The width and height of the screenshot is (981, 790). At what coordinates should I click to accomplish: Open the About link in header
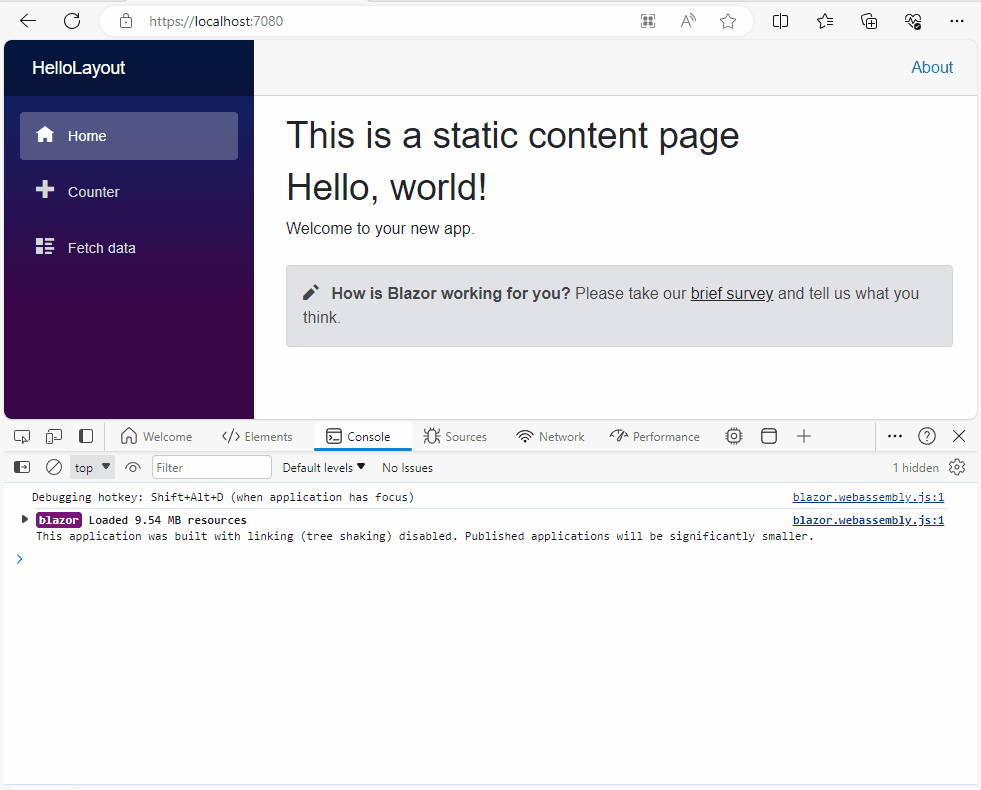(x=931, y=67)
